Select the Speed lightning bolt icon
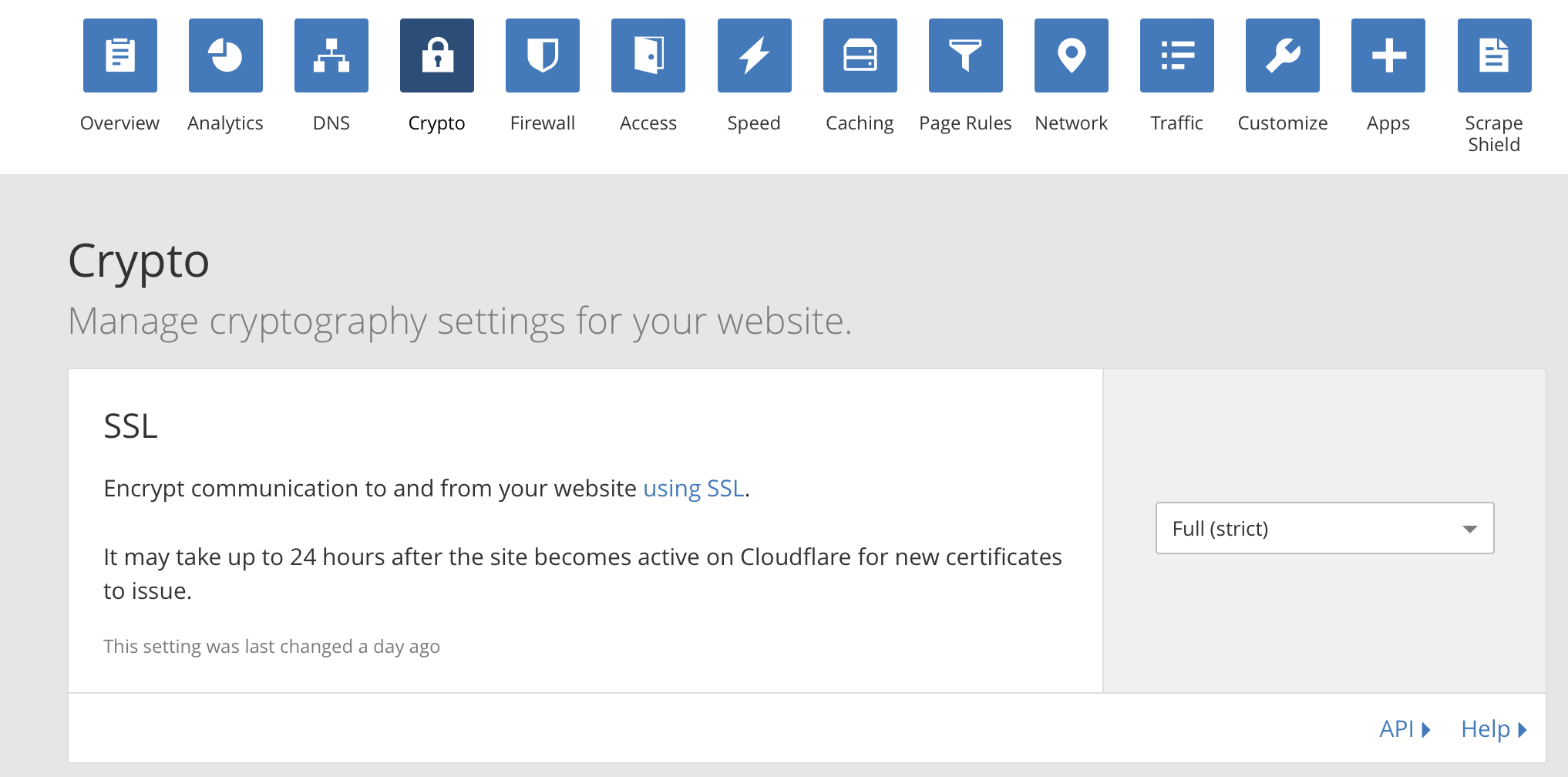This screenshot has width=1568, height=777. click(754, 55)
